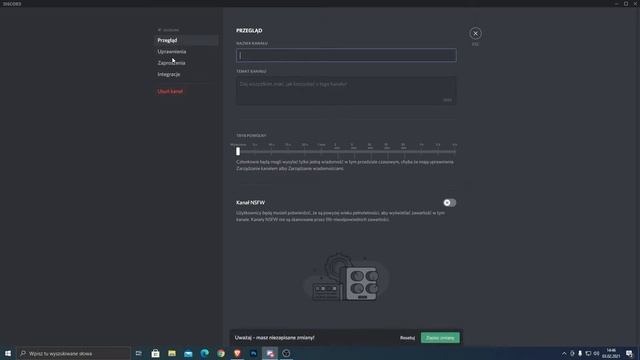Image resolution: width=640 pixels, height=360 pixels.
Task: Click the red Usuń kanał option
Action: (x=170, y=91)
